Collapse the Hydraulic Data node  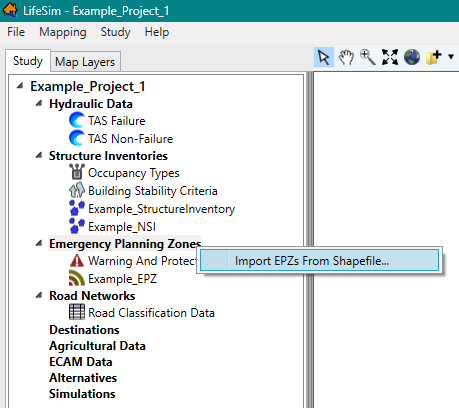click(x=39, y=103)
